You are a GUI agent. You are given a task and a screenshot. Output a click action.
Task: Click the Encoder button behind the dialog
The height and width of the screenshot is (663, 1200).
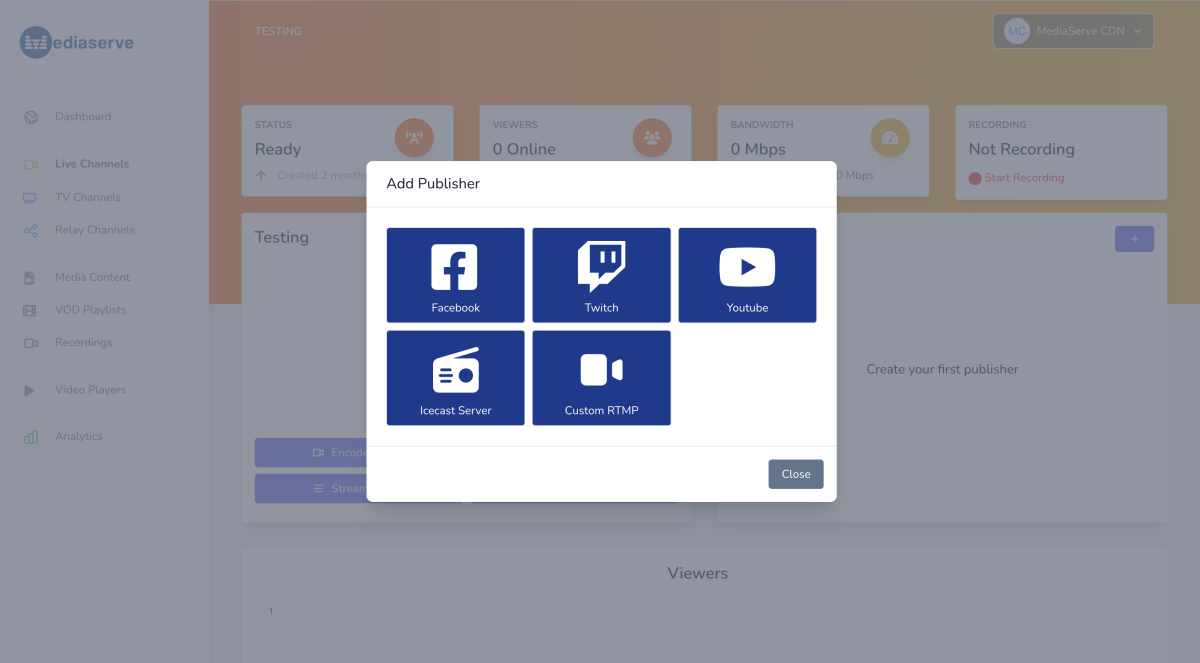311,452
